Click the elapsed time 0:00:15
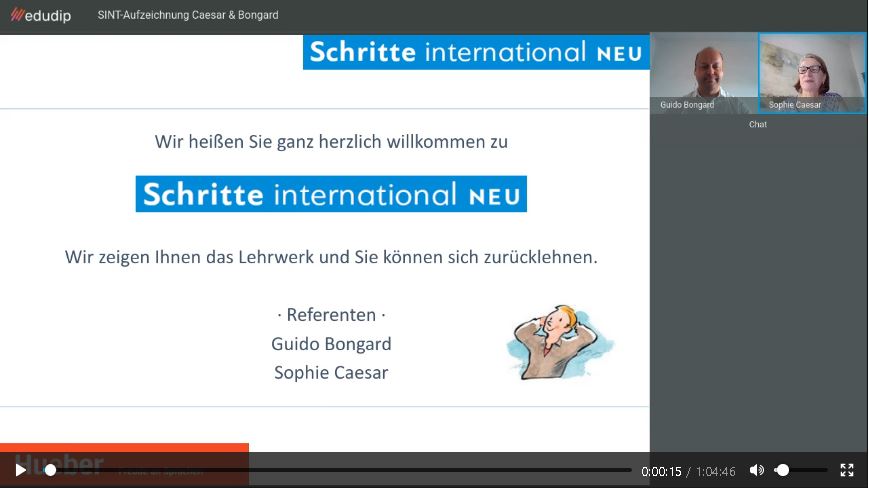The width and height of the screenshot is (869, 489). point(661,471)
